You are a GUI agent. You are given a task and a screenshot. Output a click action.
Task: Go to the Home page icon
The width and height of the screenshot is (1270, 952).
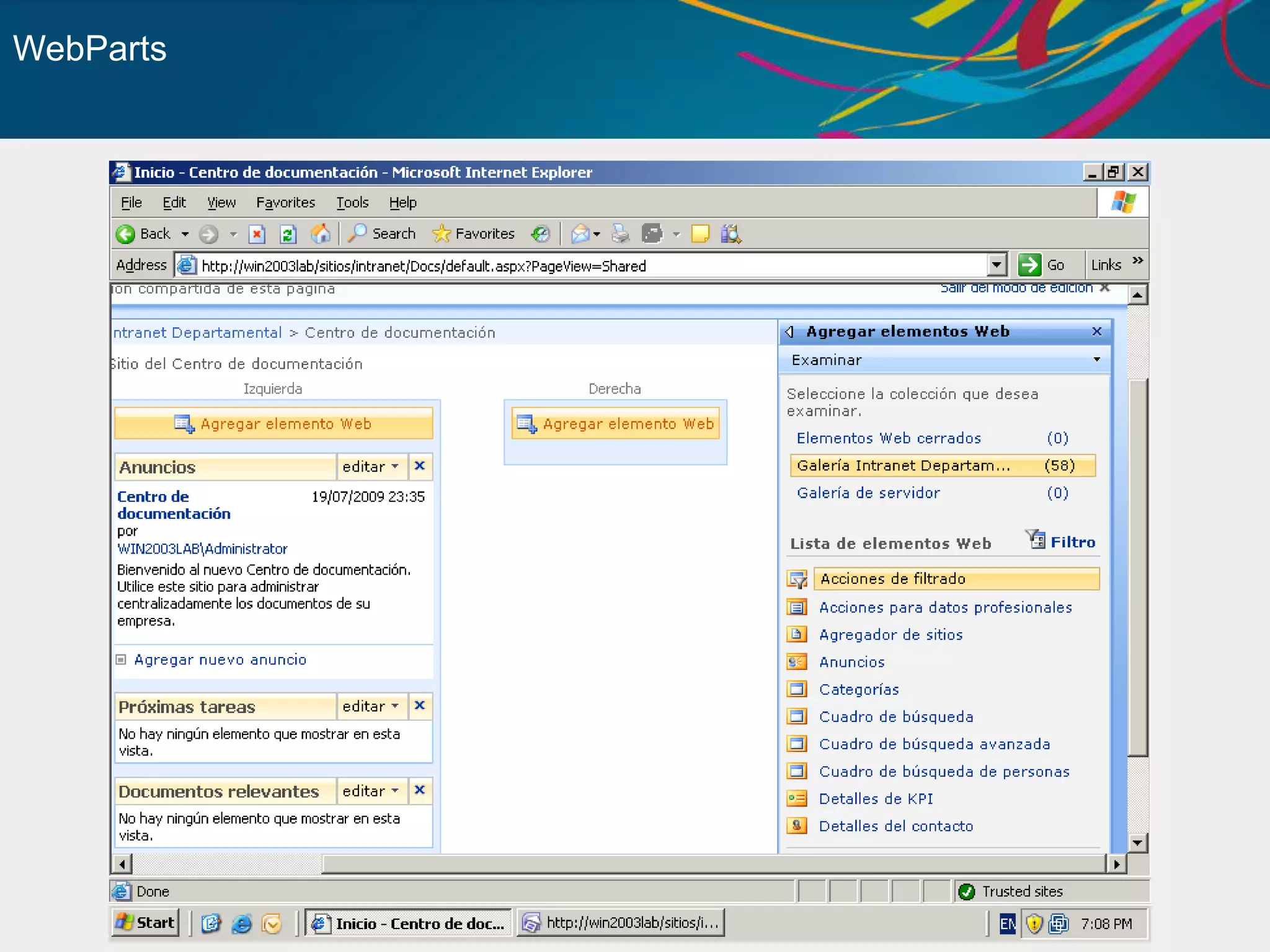pyautogui.click(x=321, y=234)
